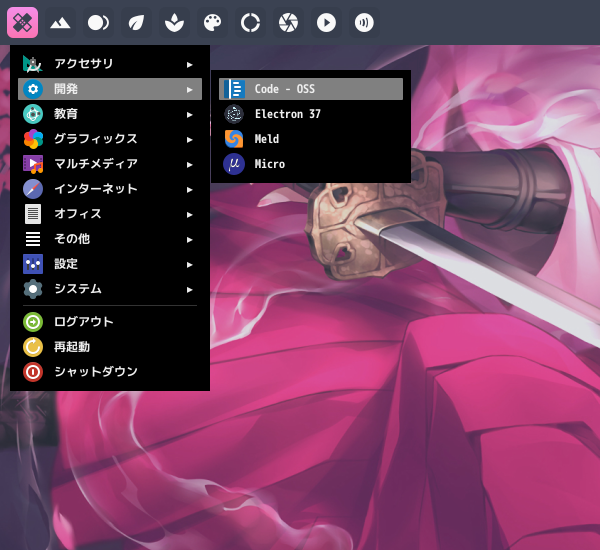Launch Meld from submenu
600x550 pixels.
click(311, 139)
